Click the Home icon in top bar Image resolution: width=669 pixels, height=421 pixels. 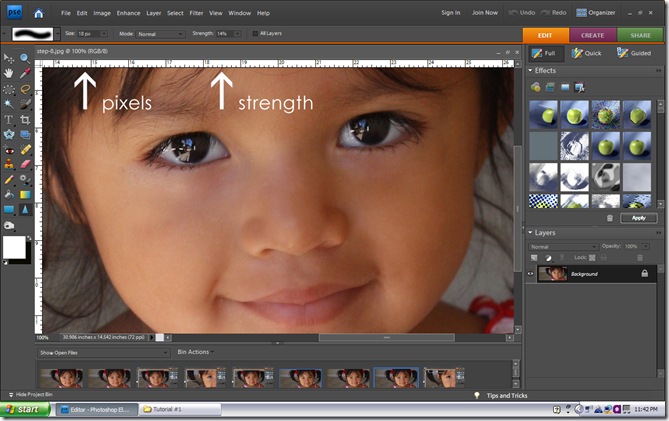click(x=38, y=13)
